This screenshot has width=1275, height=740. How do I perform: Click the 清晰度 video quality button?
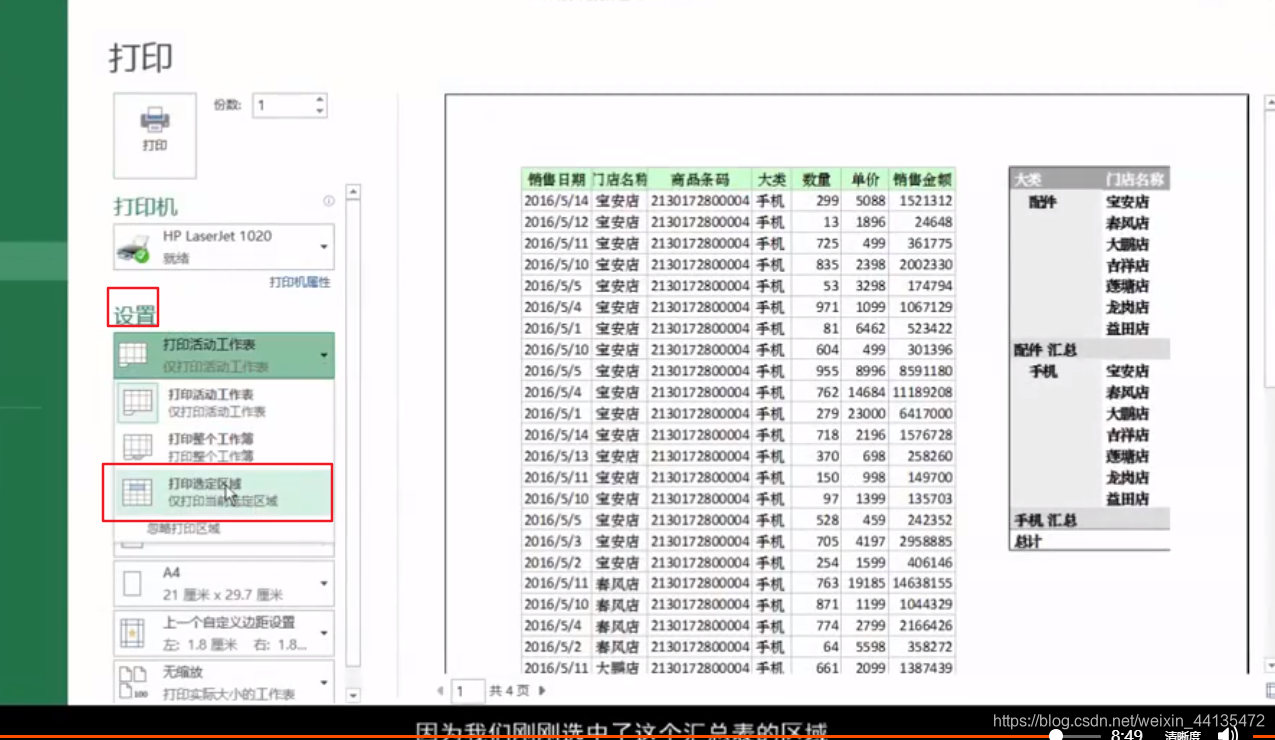click(x=1182, y=735)
